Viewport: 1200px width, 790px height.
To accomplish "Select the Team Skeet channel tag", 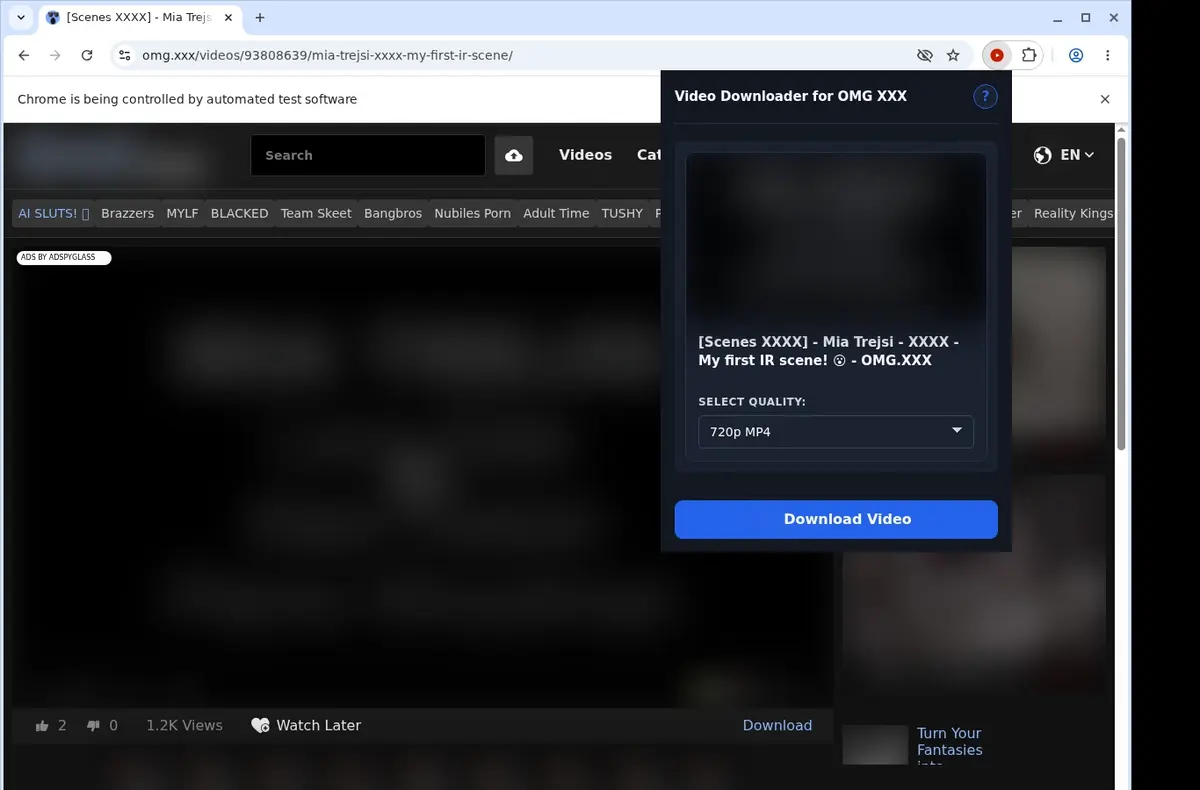I will pyautogui.click(x=316, y=213).
